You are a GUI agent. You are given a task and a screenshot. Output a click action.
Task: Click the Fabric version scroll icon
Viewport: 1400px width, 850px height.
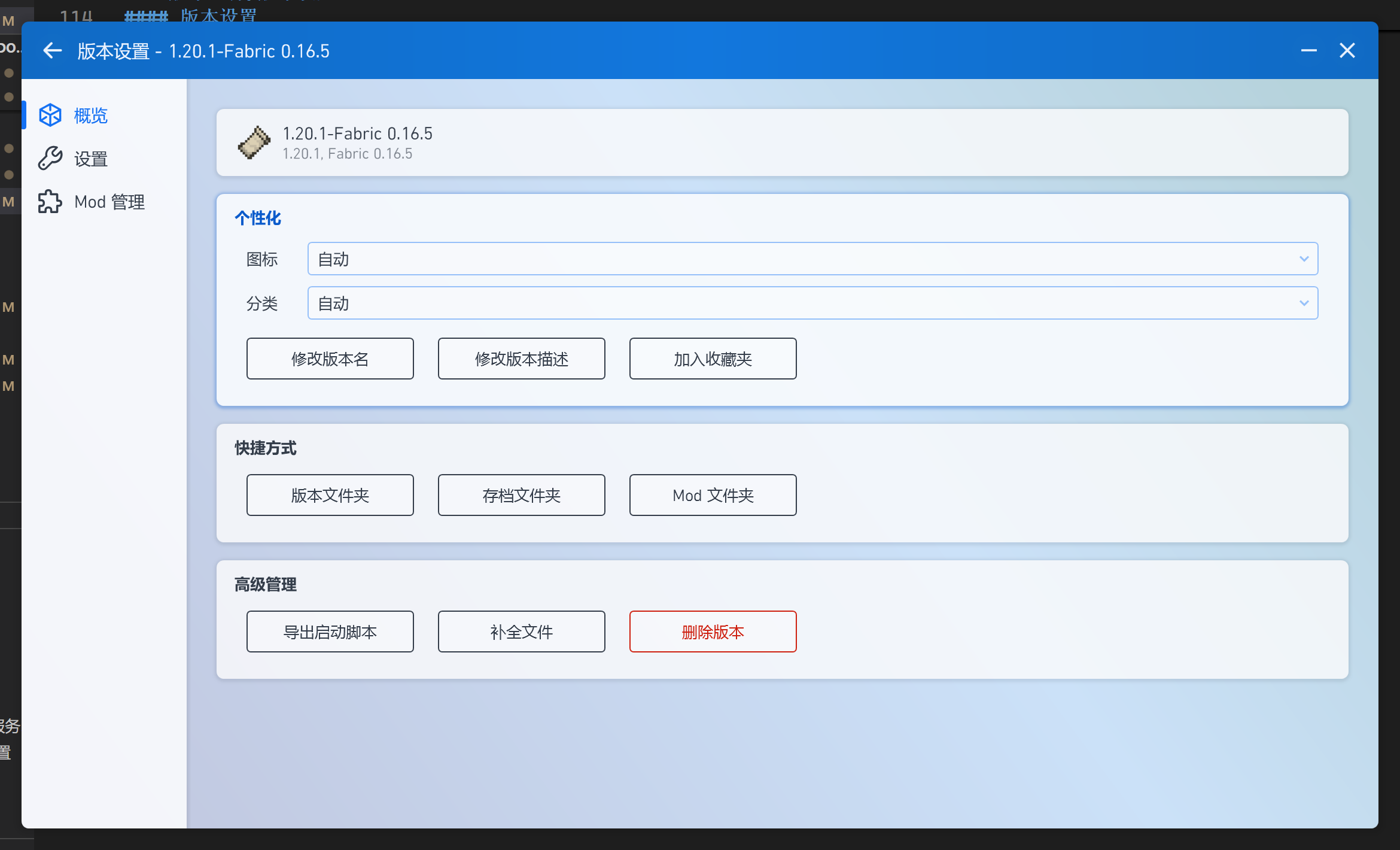(254, 142)
